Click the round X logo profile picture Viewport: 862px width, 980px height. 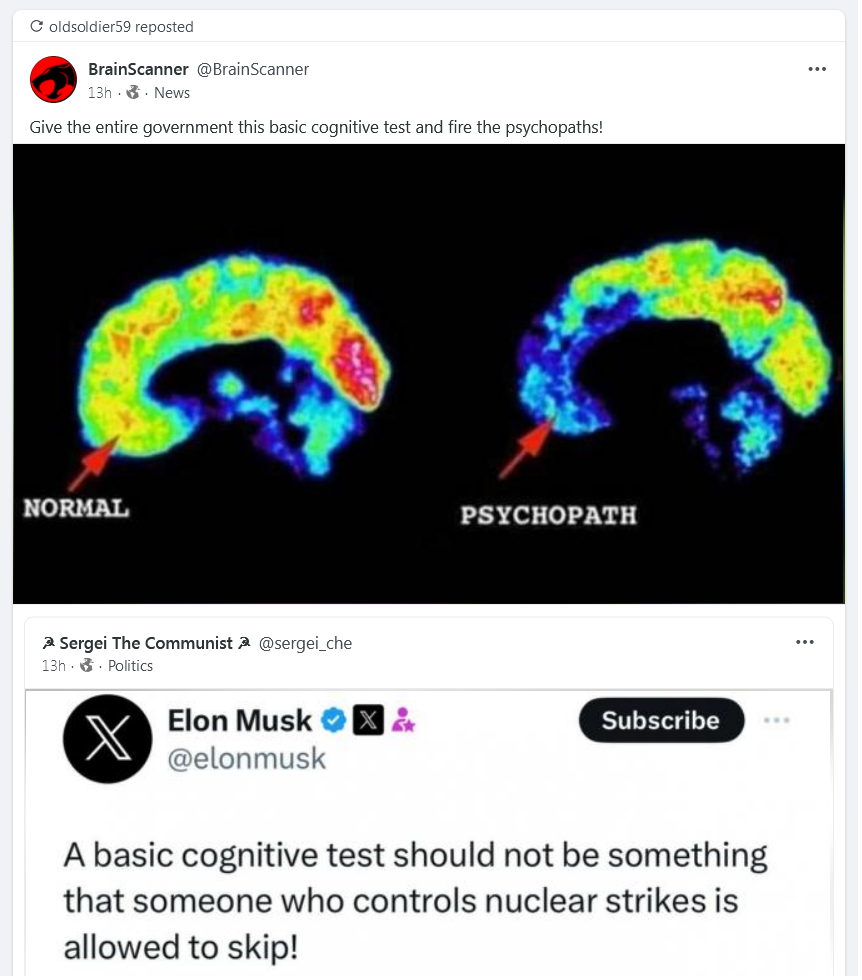108,739
